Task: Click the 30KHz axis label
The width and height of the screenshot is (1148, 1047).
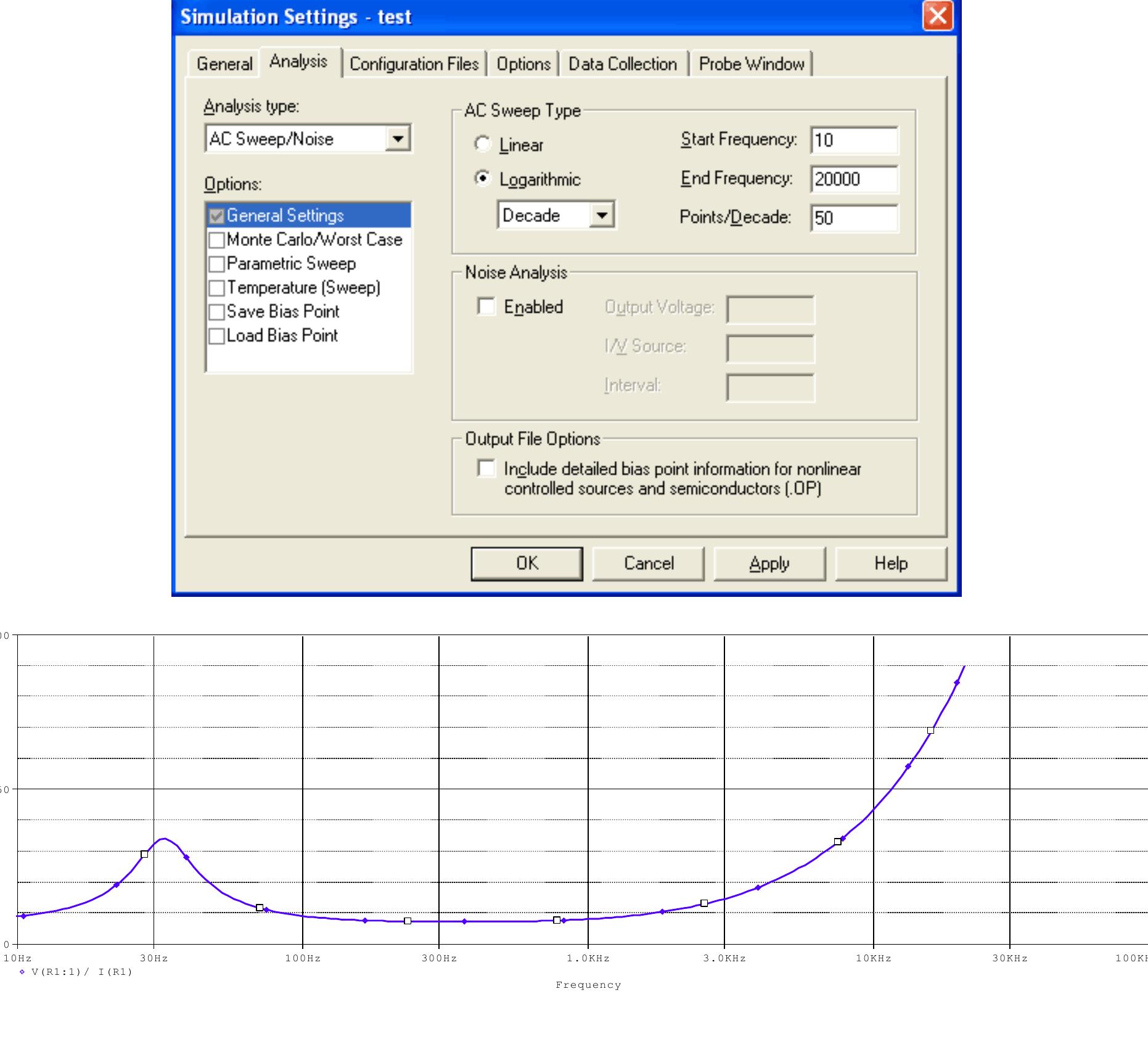Action: [x=1010, y=958]
